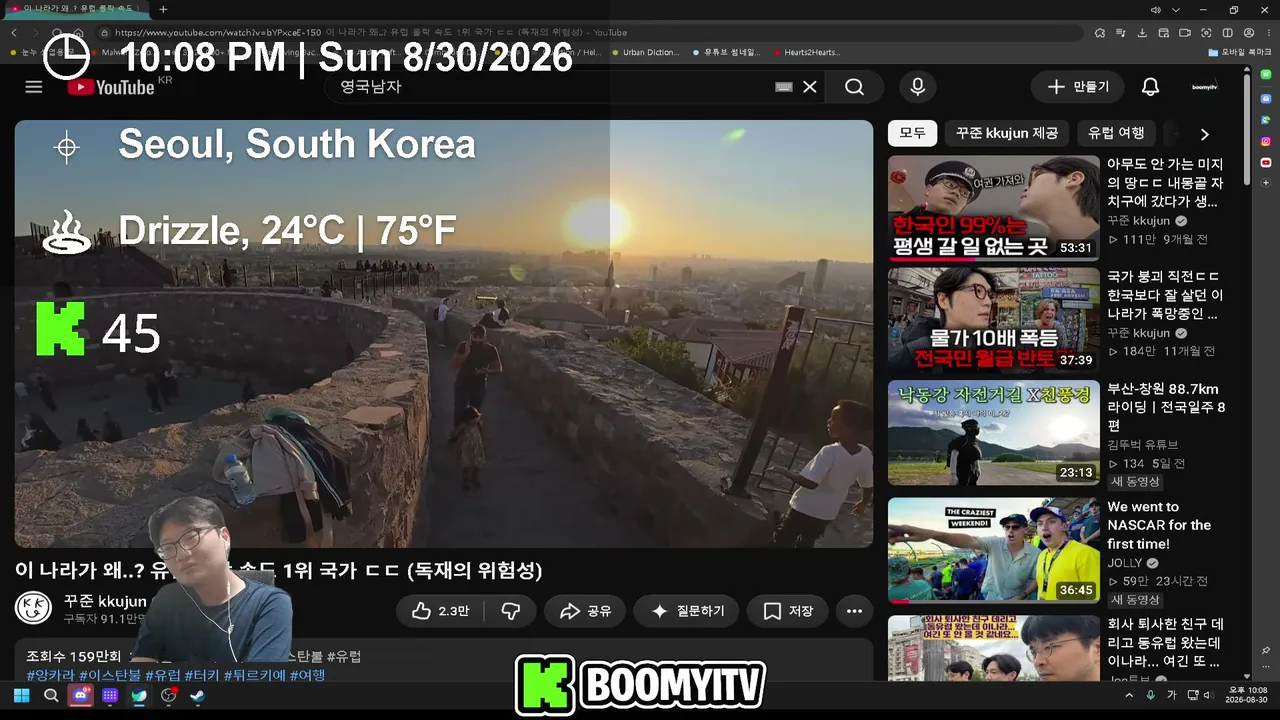
Task: Open the Instagram icon in the browser sidebar
Action: (1265, 141)
